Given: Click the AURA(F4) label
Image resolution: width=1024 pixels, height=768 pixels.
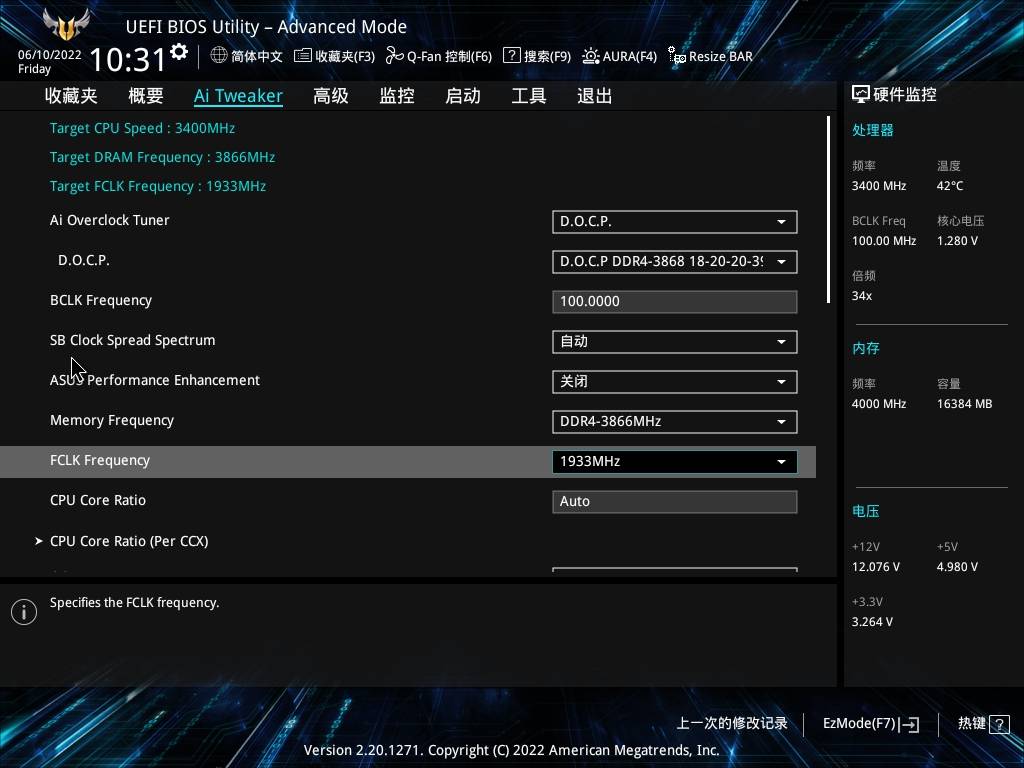Looking at the screenshot, I should (x=630, y=56).
